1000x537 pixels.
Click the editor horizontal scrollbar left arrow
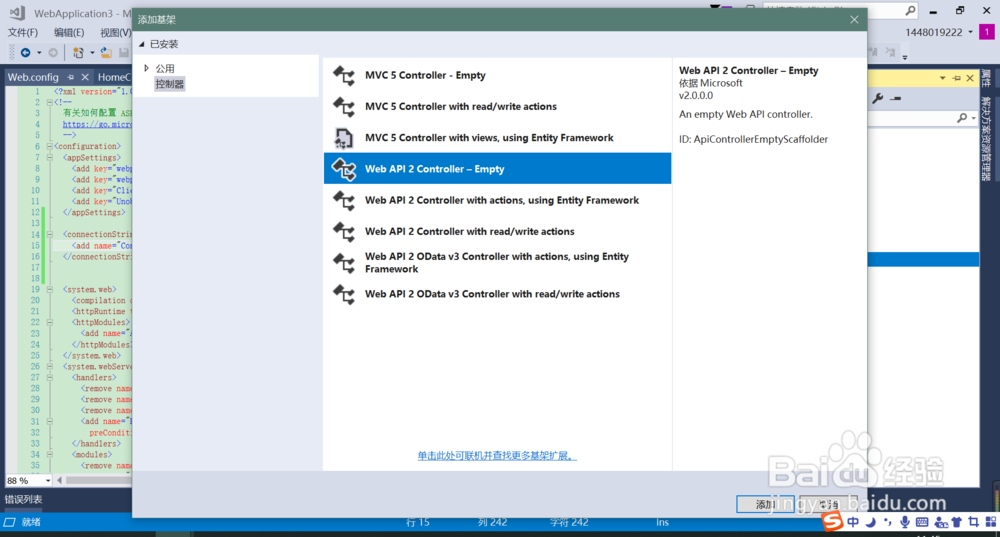click(59, 480)
